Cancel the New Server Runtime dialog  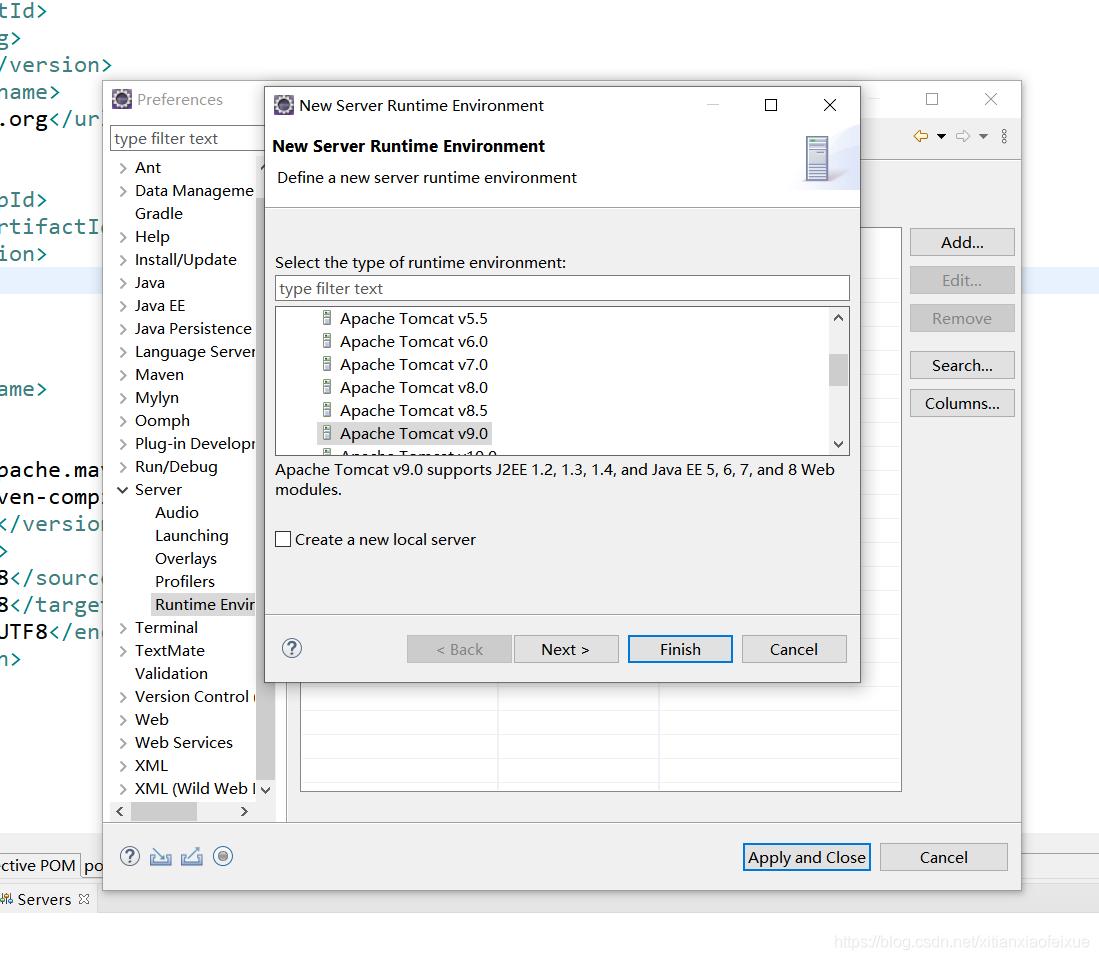tap(793, 649)
